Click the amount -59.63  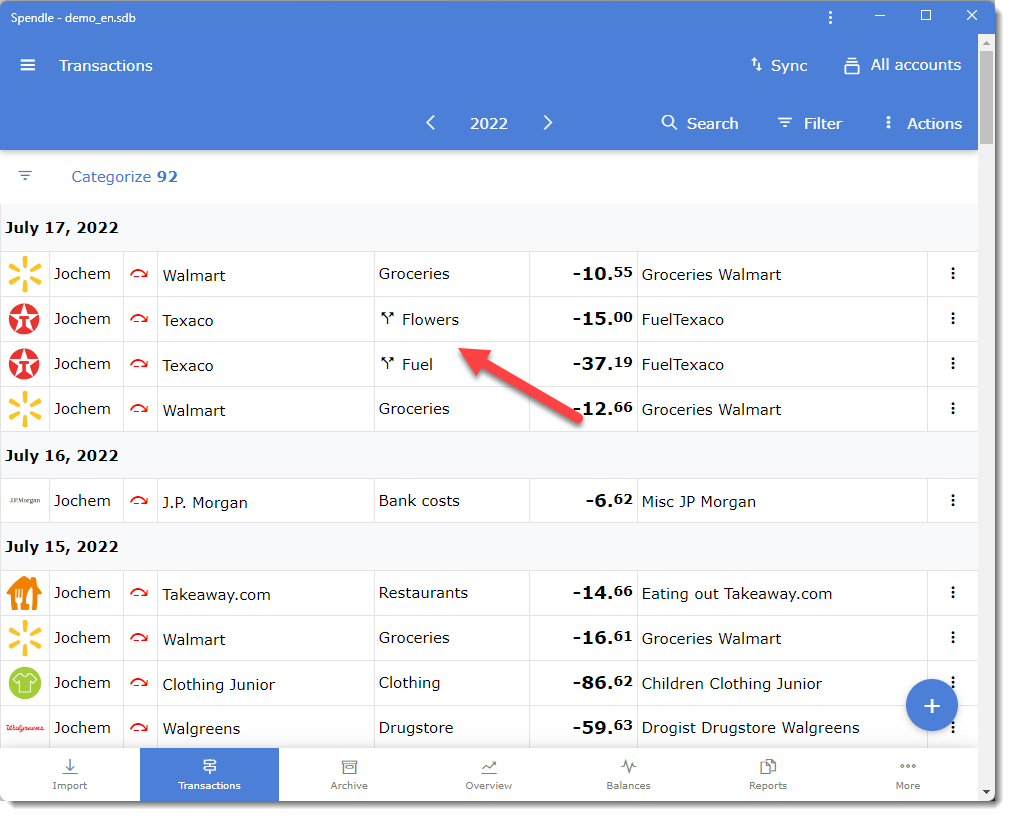(x=602, y=727)
